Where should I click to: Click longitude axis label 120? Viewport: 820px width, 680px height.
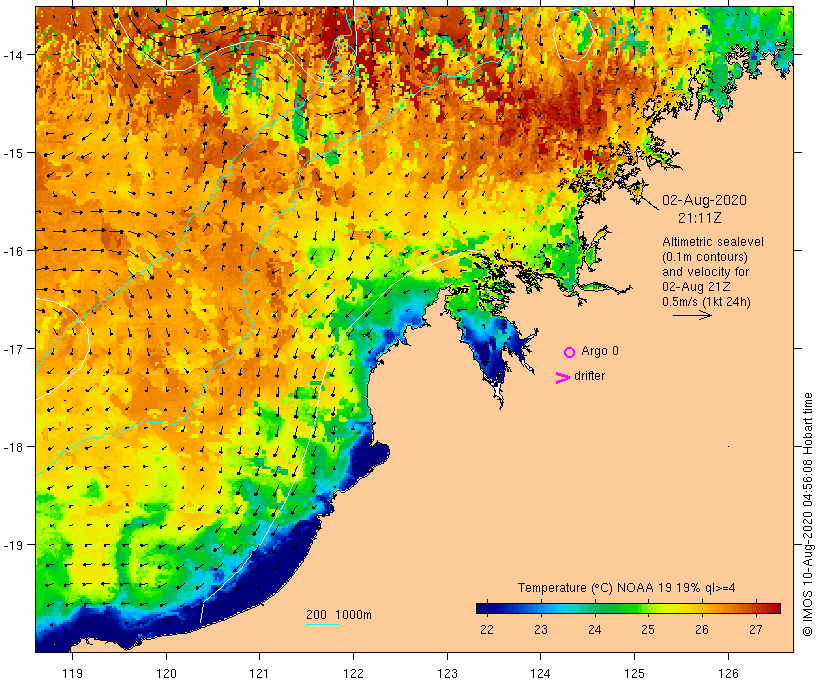pyautogui.click(x=166, y=673)
